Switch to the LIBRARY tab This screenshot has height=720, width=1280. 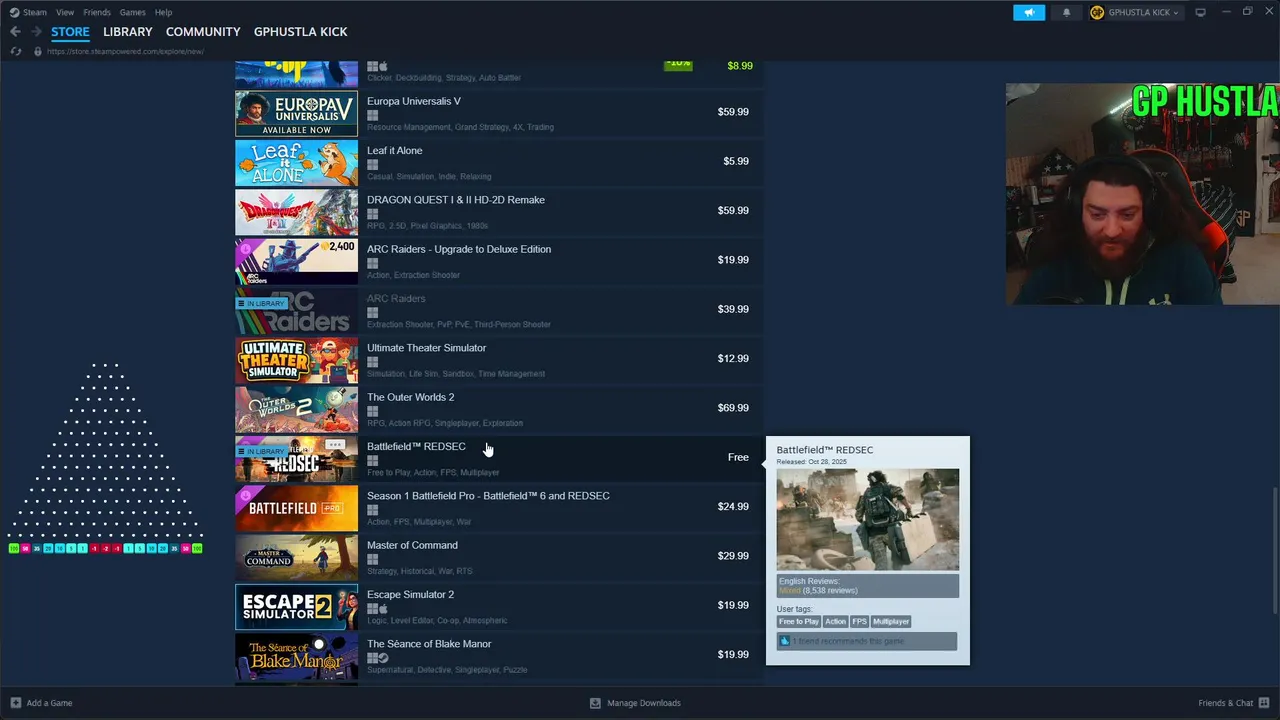pos(128,32)
